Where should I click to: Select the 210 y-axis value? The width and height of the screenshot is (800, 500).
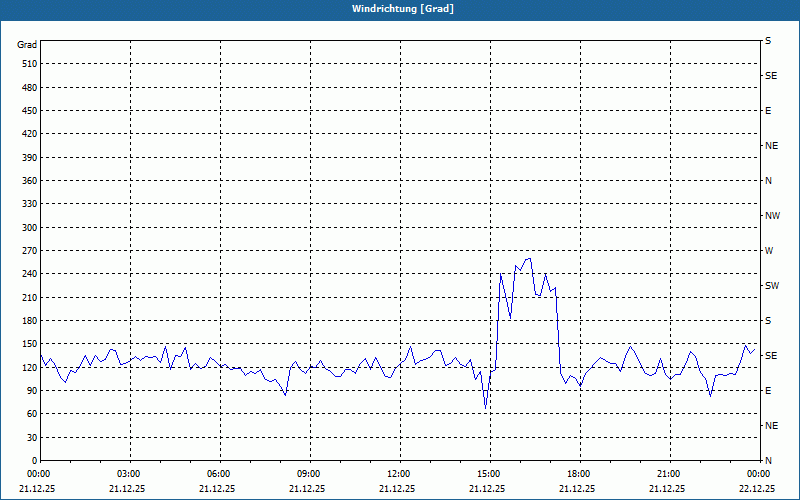tap(30, 297)
